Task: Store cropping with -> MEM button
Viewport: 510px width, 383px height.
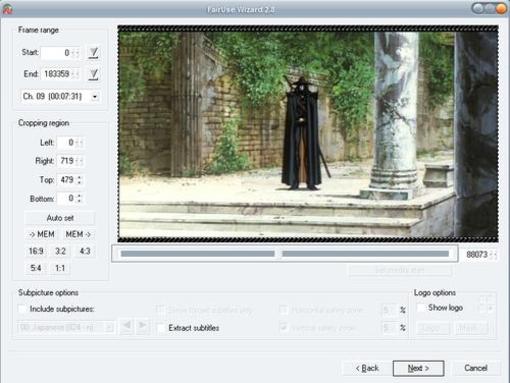Action: click(42, 234)
